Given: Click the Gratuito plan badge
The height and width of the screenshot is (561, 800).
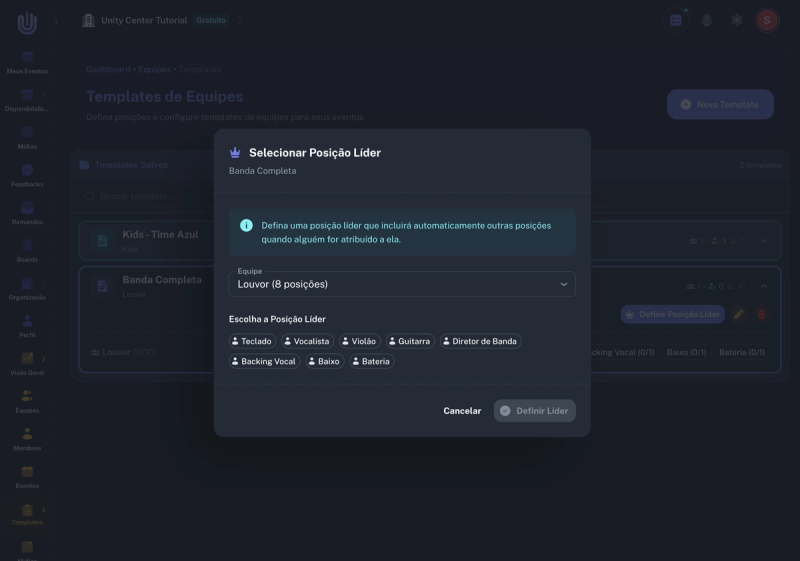Looking at the screenshot, I should [211, 20].
